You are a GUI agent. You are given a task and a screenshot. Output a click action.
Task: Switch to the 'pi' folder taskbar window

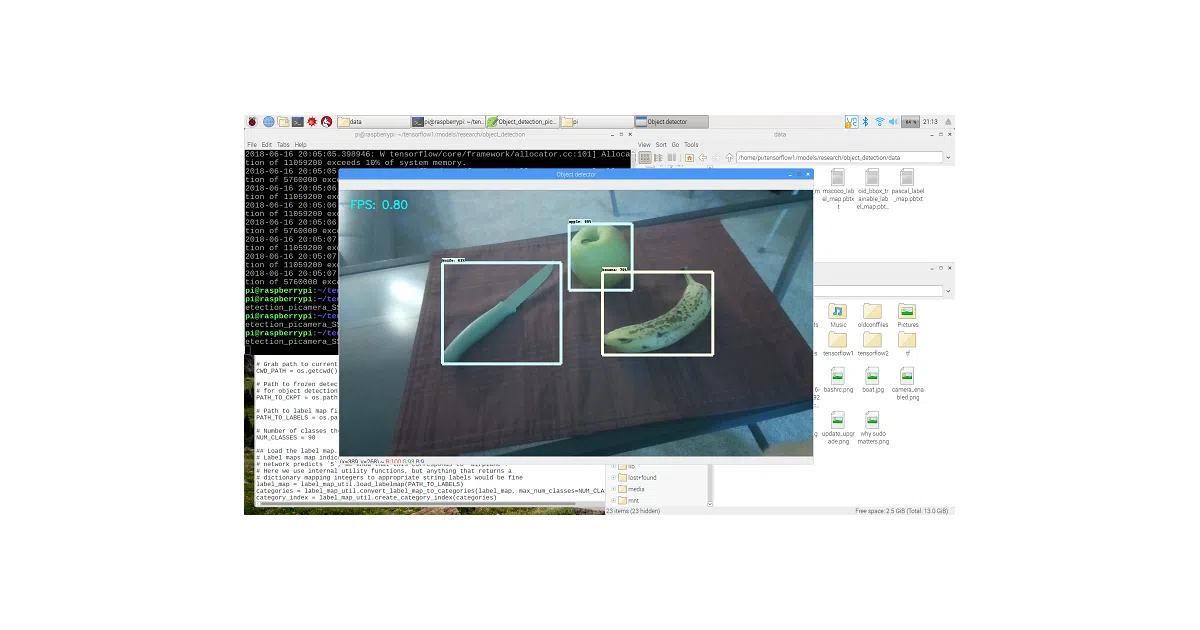coord(596,122)
